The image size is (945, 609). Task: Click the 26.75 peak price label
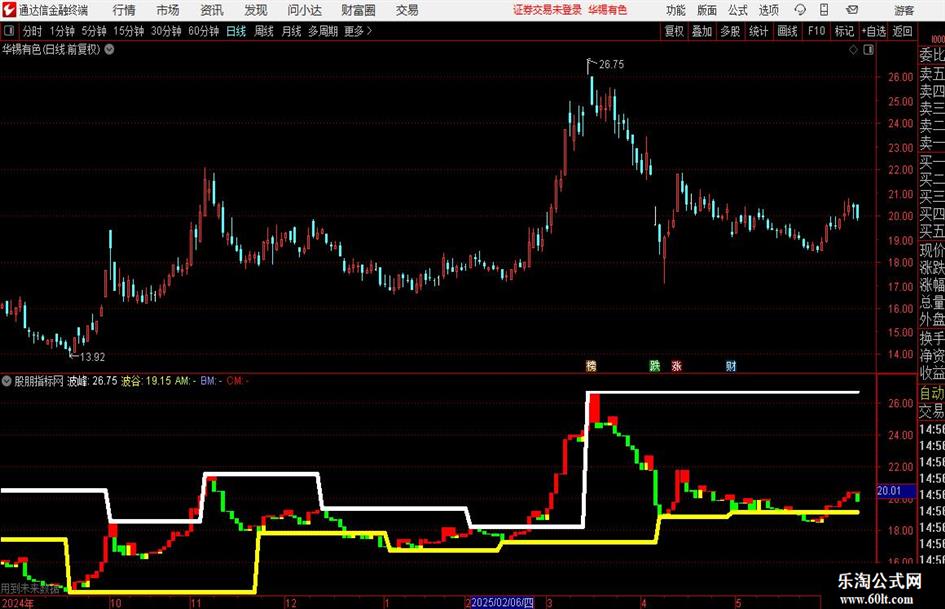coord(611,64)
